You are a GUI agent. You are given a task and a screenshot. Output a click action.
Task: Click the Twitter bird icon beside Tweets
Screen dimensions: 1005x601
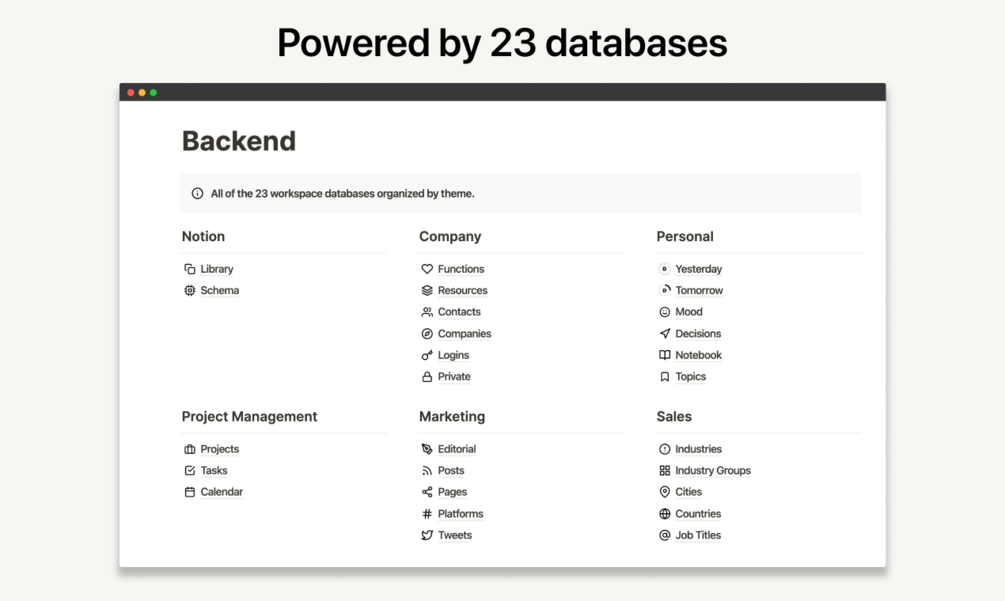pos(427,535)
